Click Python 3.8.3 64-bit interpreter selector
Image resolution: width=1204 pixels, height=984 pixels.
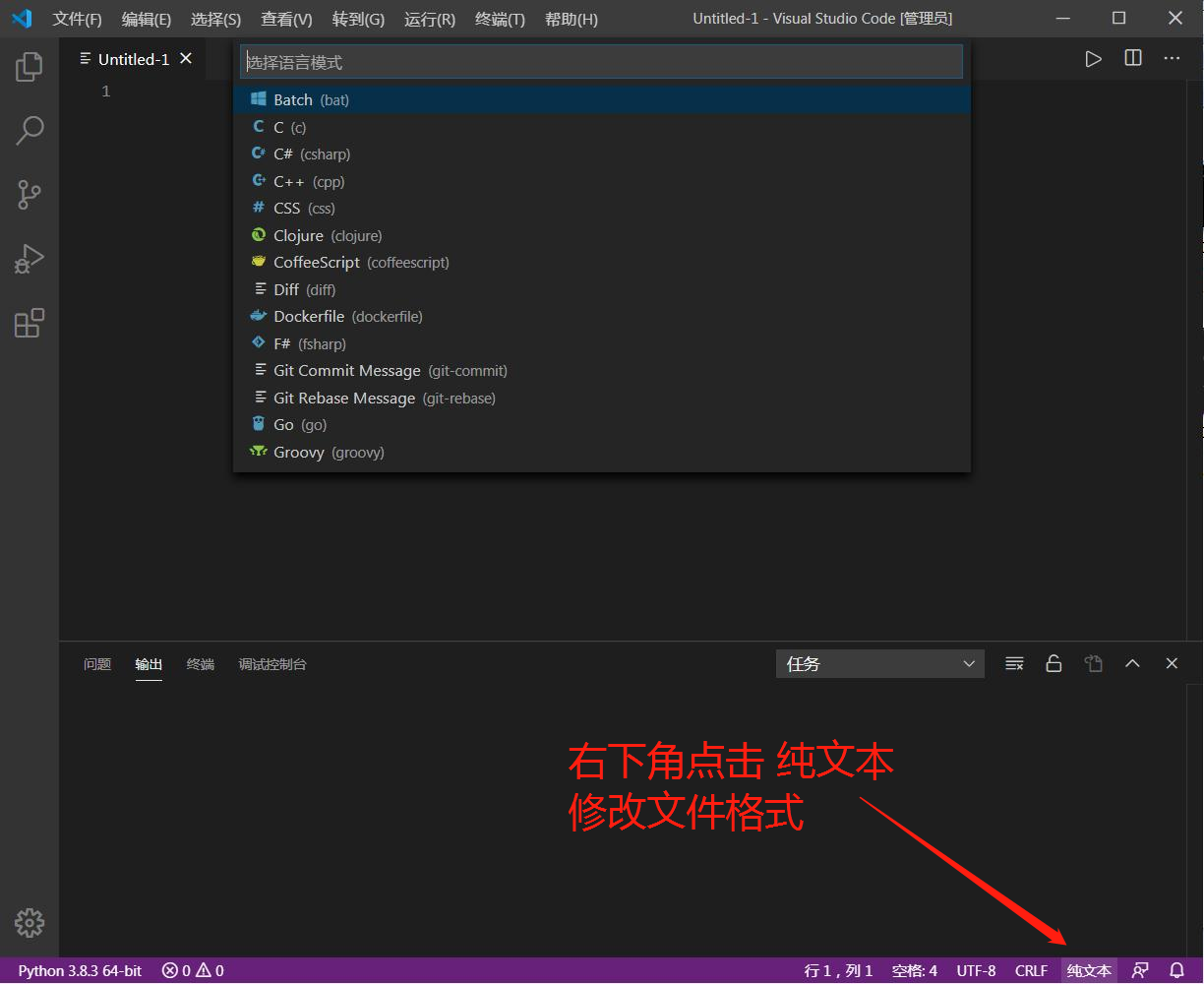[79, 970]
